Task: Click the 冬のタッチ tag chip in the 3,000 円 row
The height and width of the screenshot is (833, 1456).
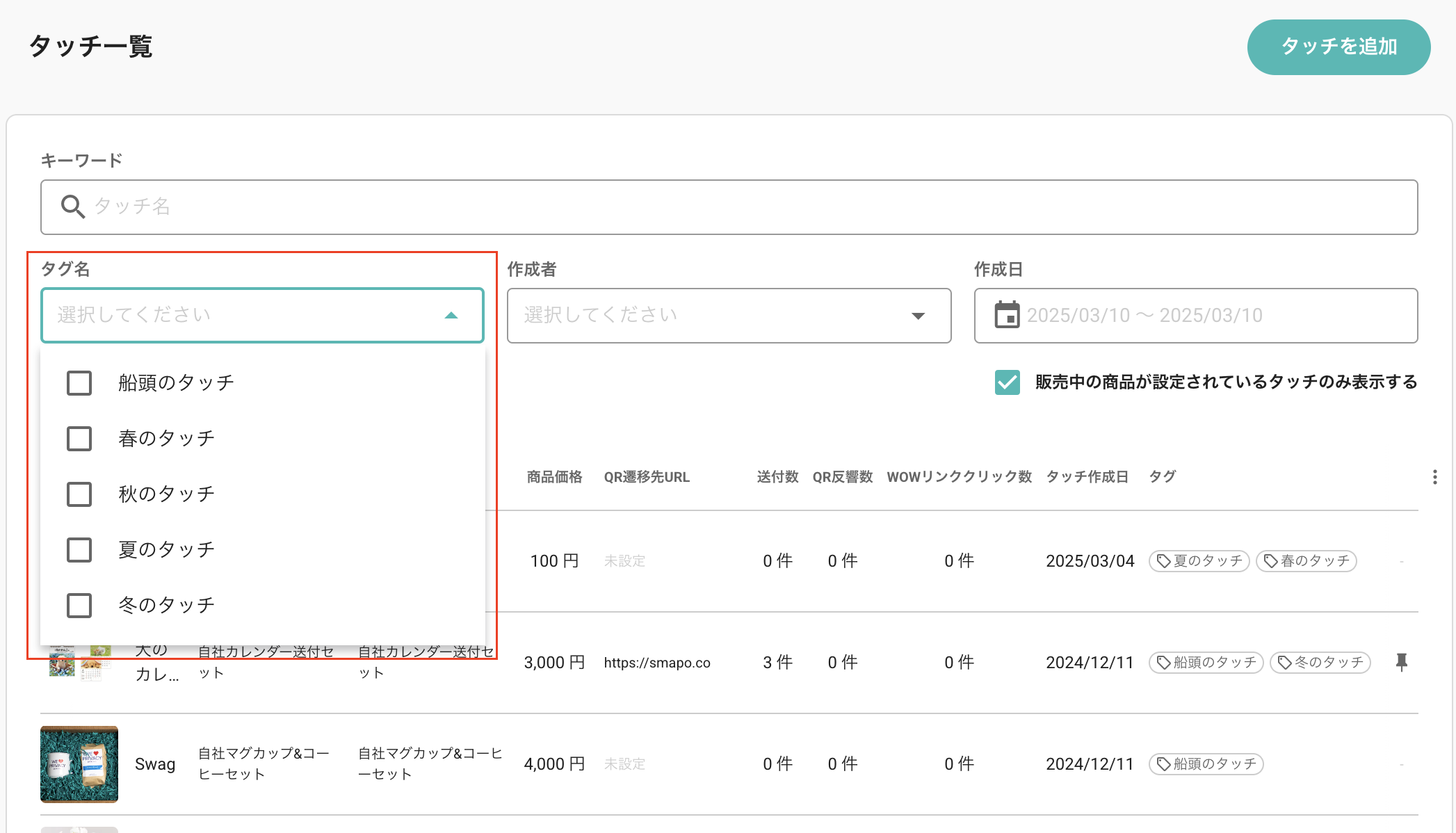Action: (x=1320, y=663)
